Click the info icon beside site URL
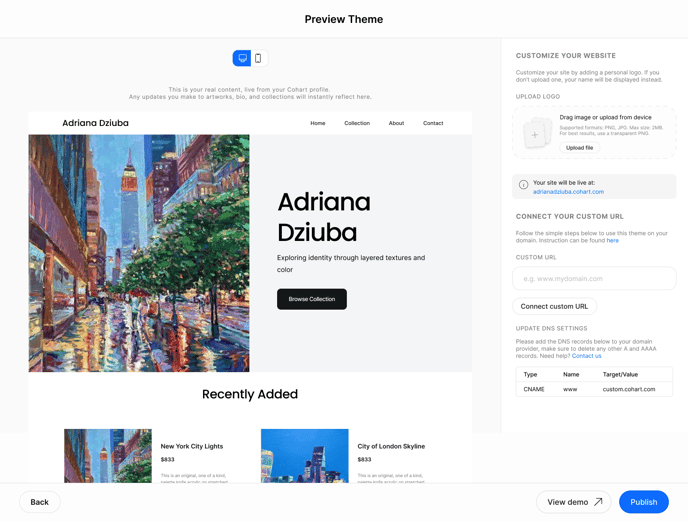688x521 pixels. [x=523, y=185]
